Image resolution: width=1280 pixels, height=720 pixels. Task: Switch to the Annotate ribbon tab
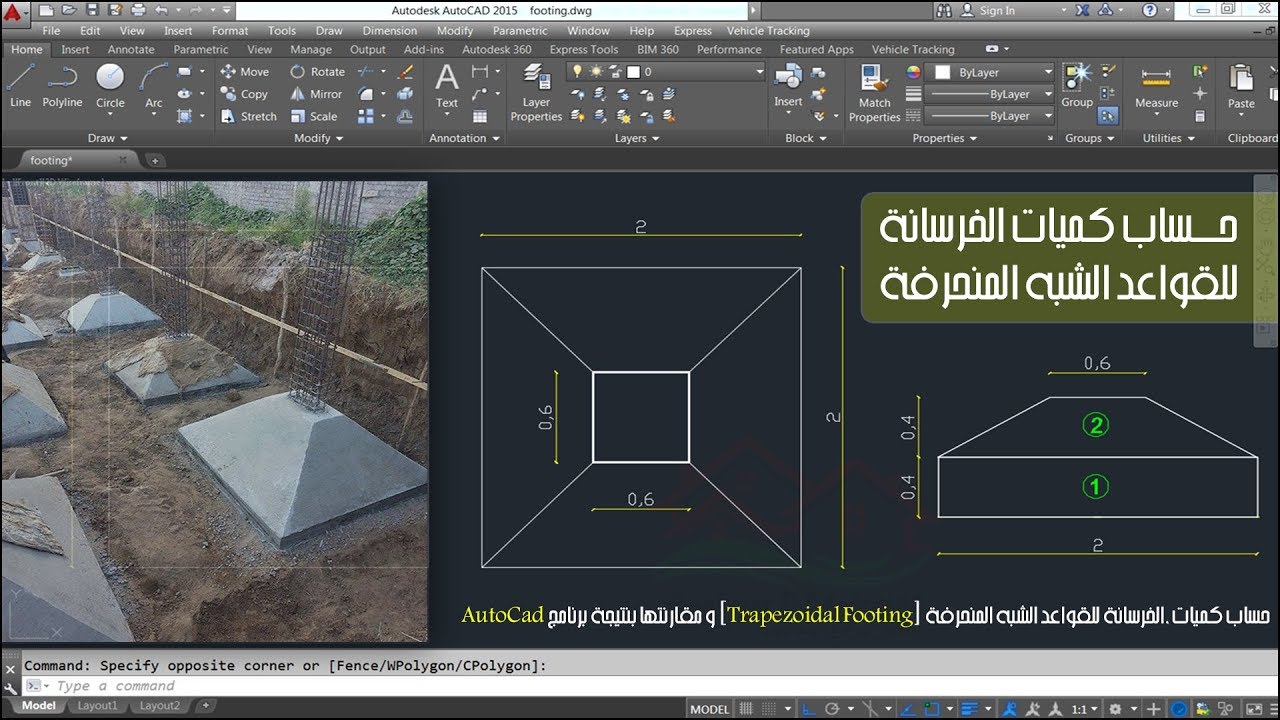coord(131,49)
